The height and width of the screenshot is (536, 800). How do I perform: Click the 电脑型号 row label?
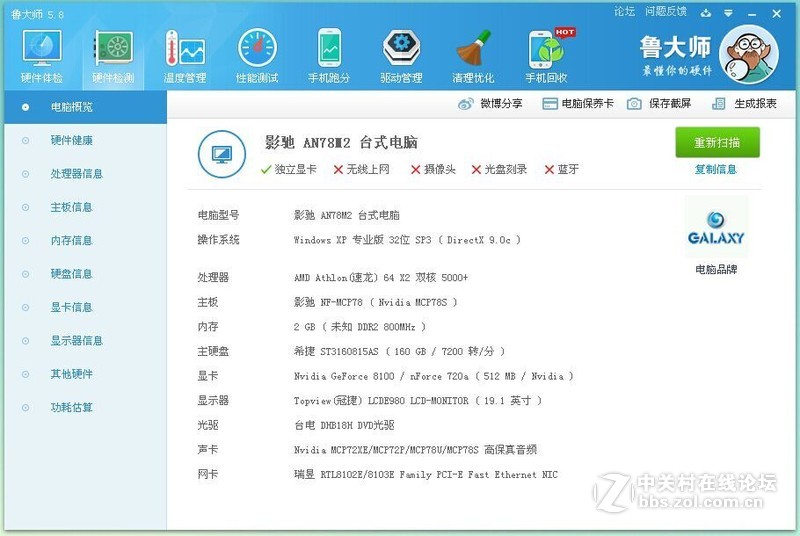(218, 215)
